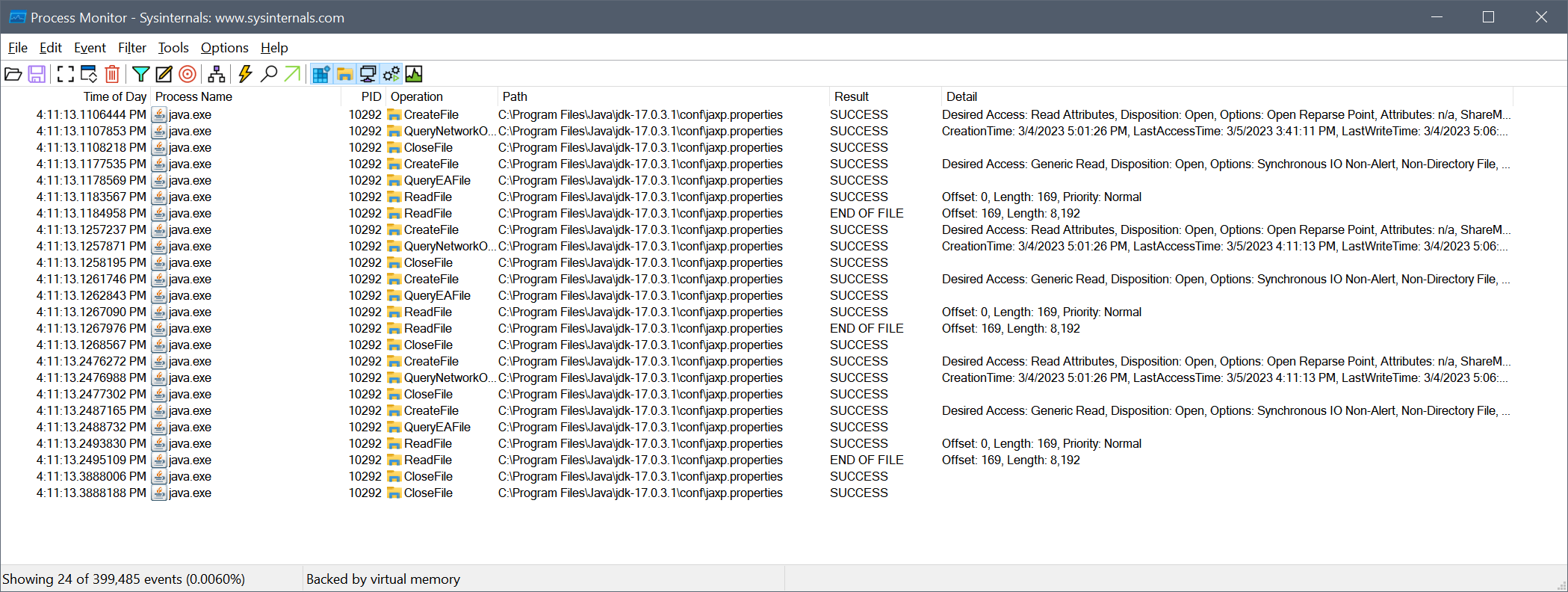Click the 'Showing 24 of 399,485 events' status
This screenshot has height=592, width=1568.
coord(124,579)
